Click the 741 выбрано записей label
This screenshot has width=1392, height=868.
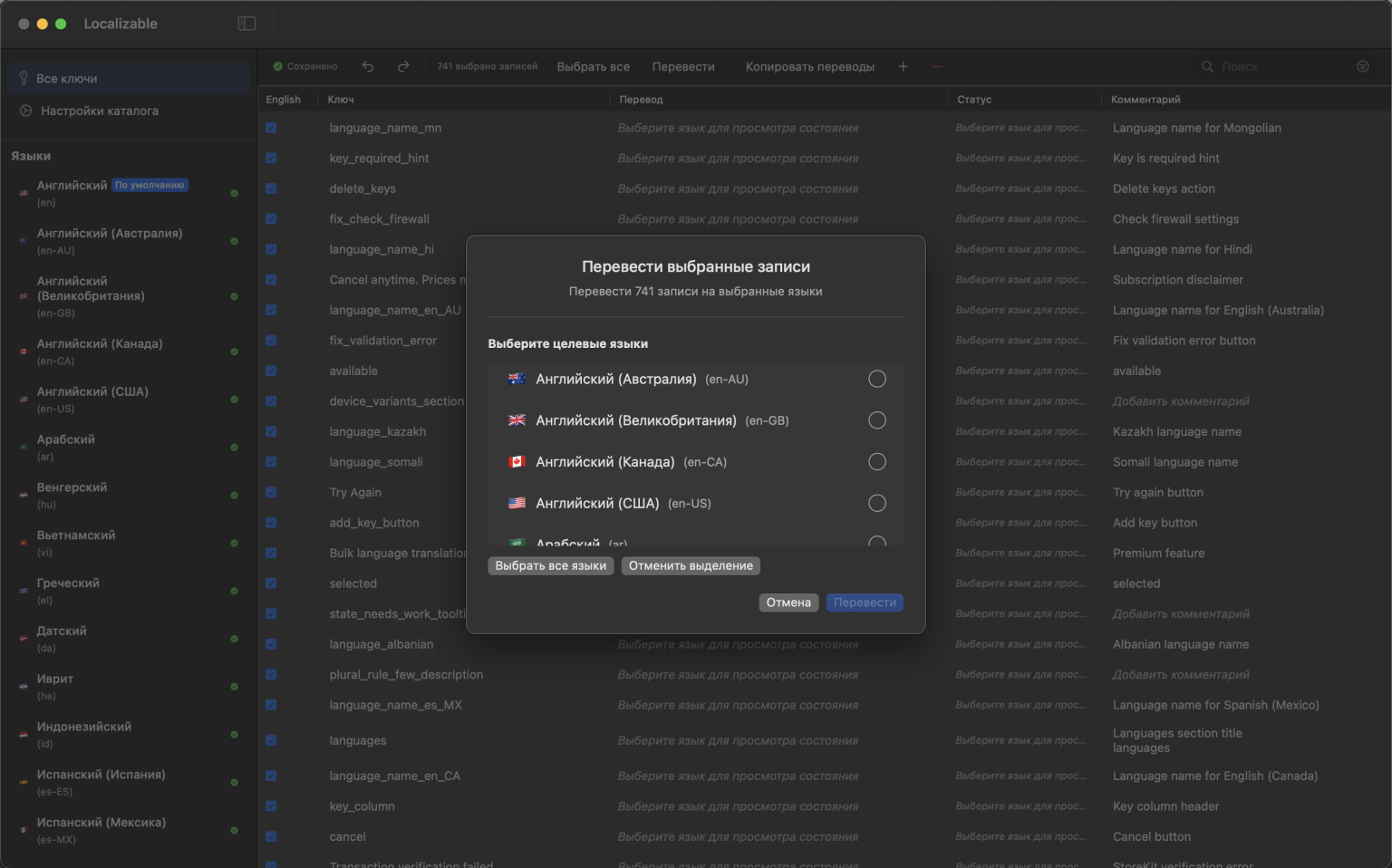coord(488,66)
